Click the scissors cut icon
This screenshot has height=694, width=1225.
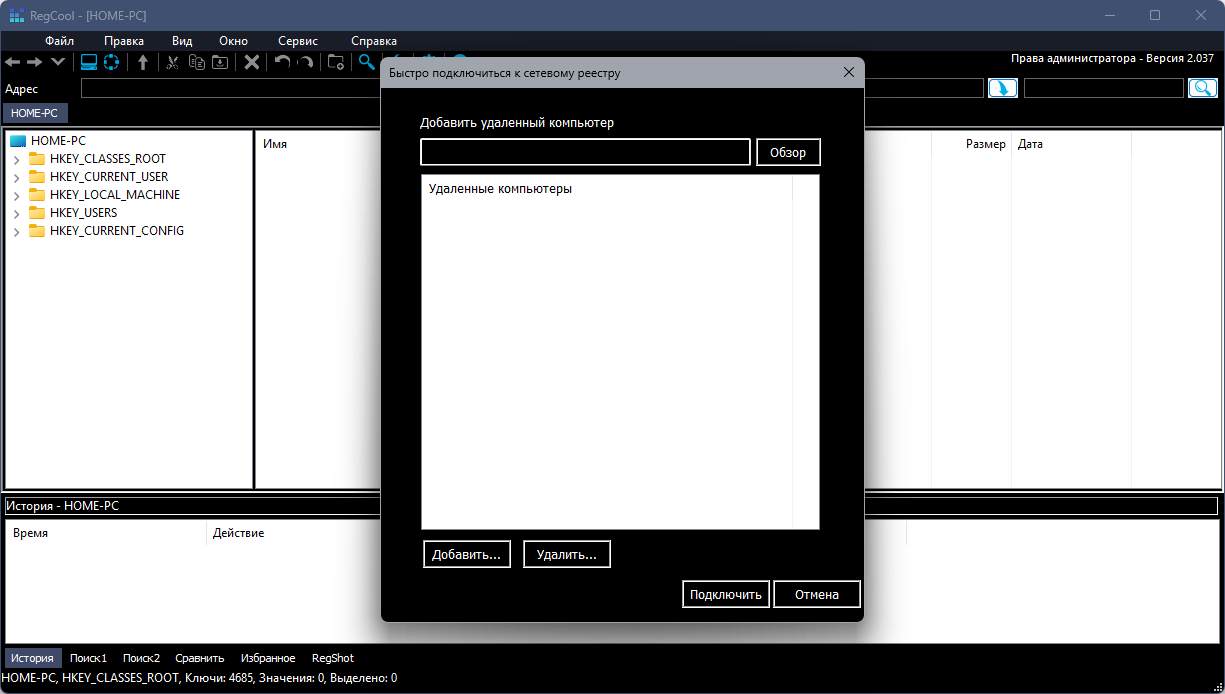tap(172, 63)
